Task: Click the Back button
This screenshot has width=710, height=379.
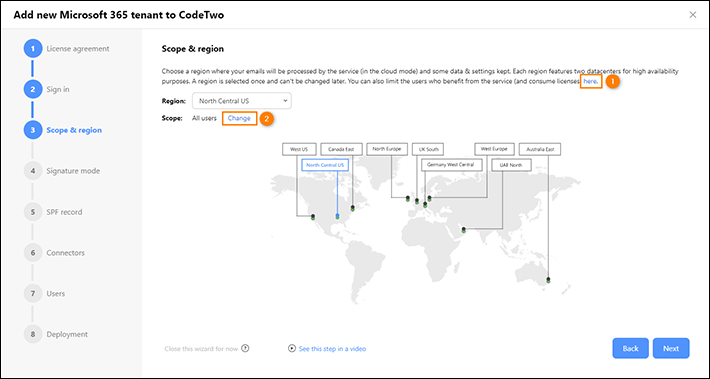Action: [630, 348]
